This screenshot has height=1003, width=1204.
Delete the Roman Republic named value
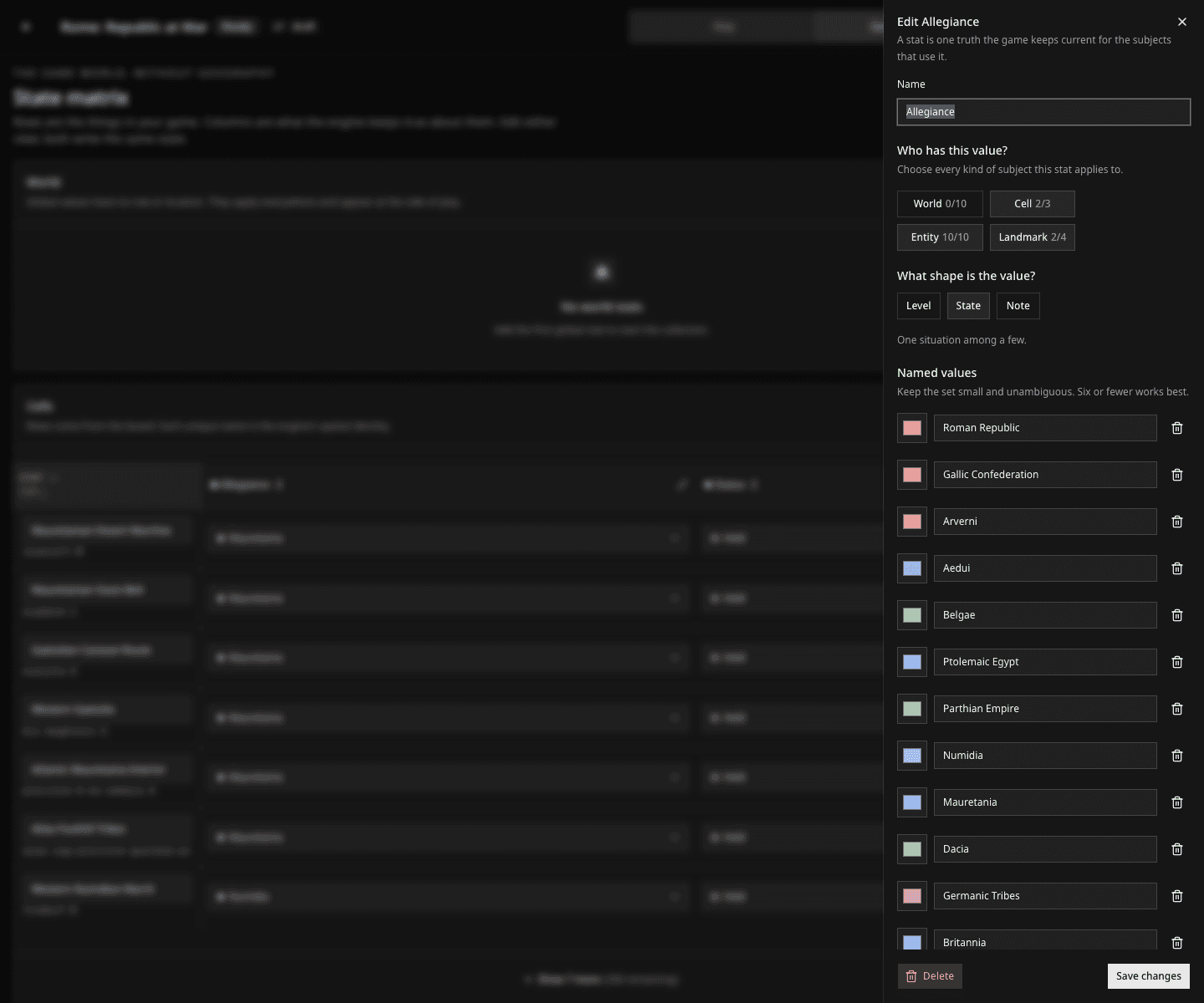(x=1177, y=428)
